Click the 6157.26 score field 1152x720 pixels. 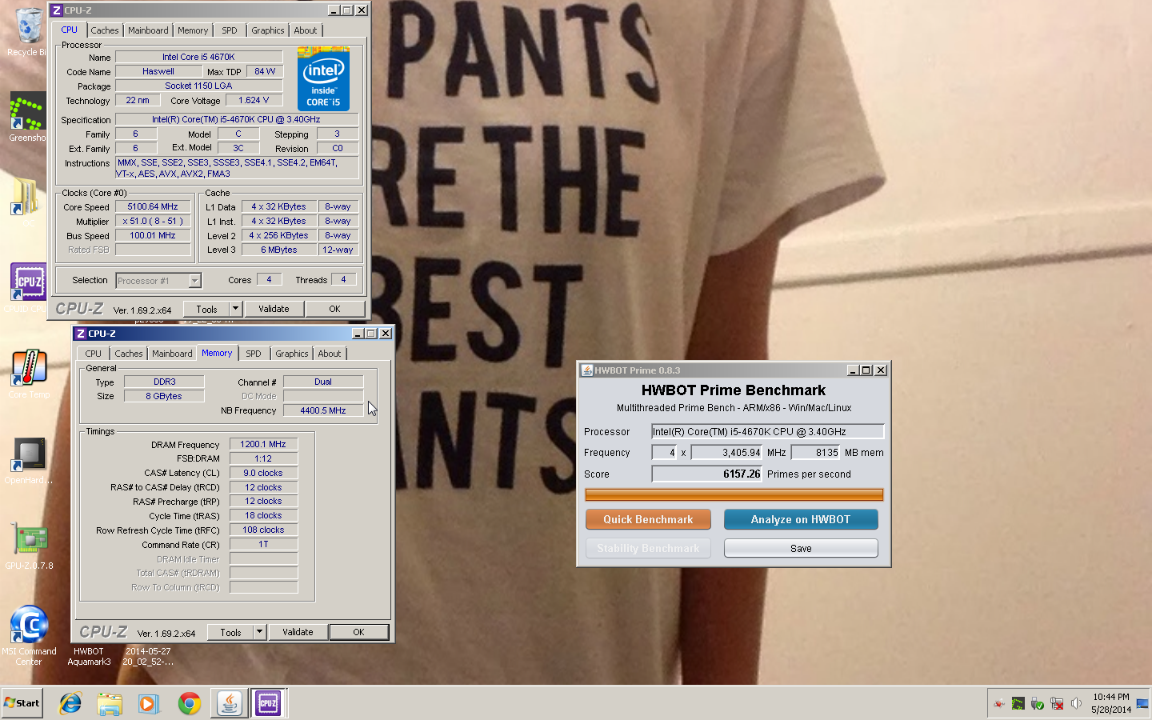[x=707, y=475]
